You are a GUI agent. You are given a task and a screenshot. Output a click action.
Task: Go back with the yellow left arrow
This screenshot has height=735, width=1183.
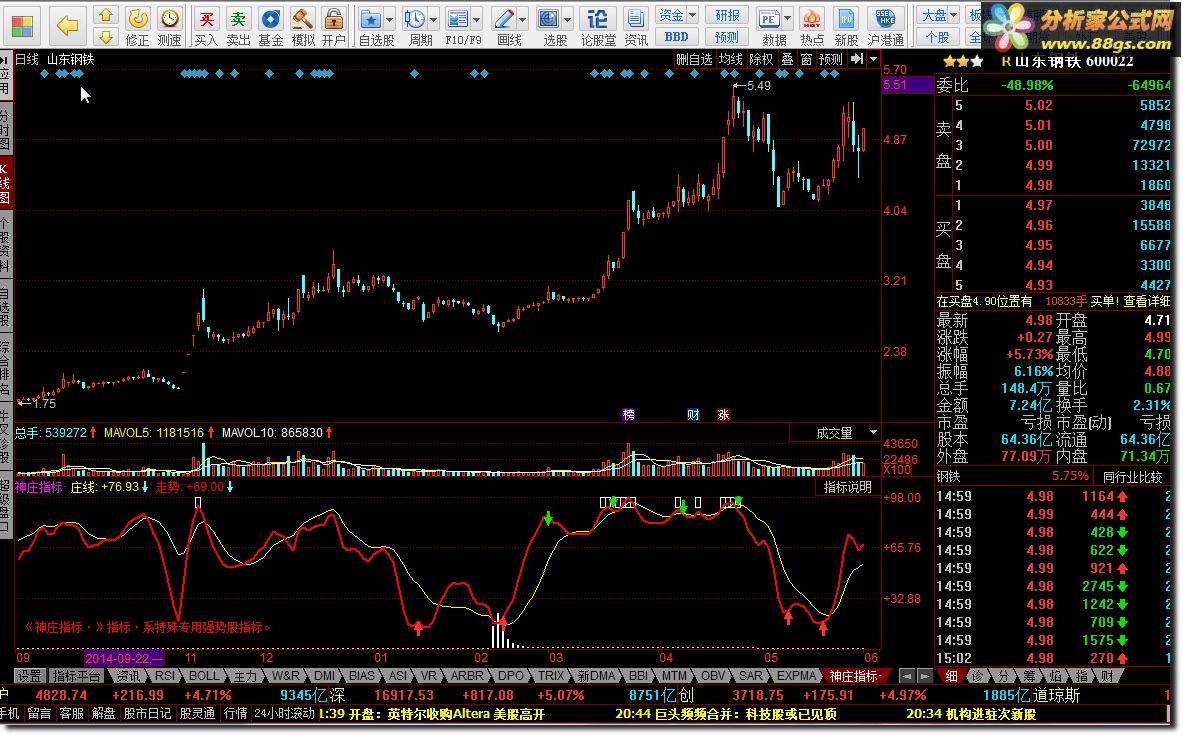[67, 26]
